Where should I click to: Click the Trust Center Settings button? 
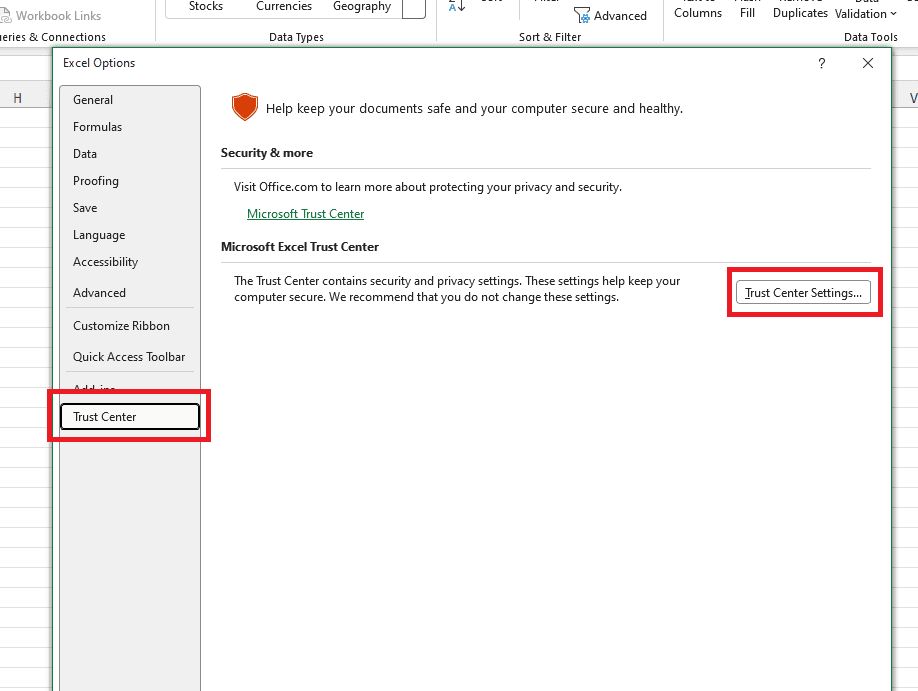(x=803, y=292)
